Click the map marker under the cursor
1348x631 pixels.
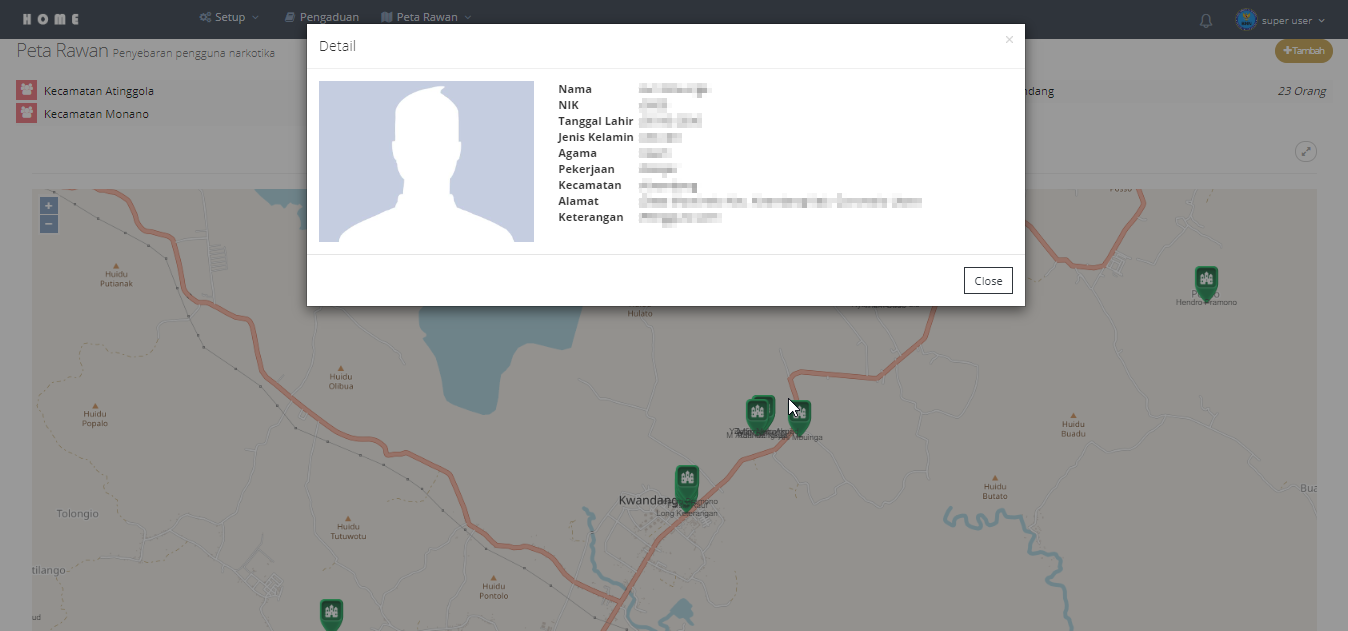[x=799, y=415]
